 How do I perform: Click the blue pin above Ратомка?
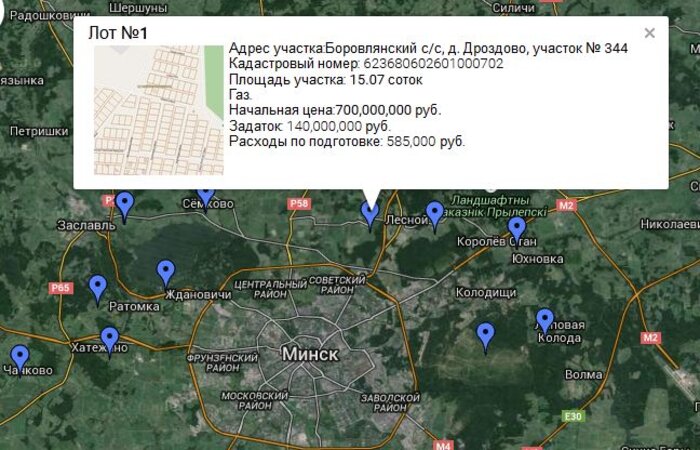[x=97, y=288]
